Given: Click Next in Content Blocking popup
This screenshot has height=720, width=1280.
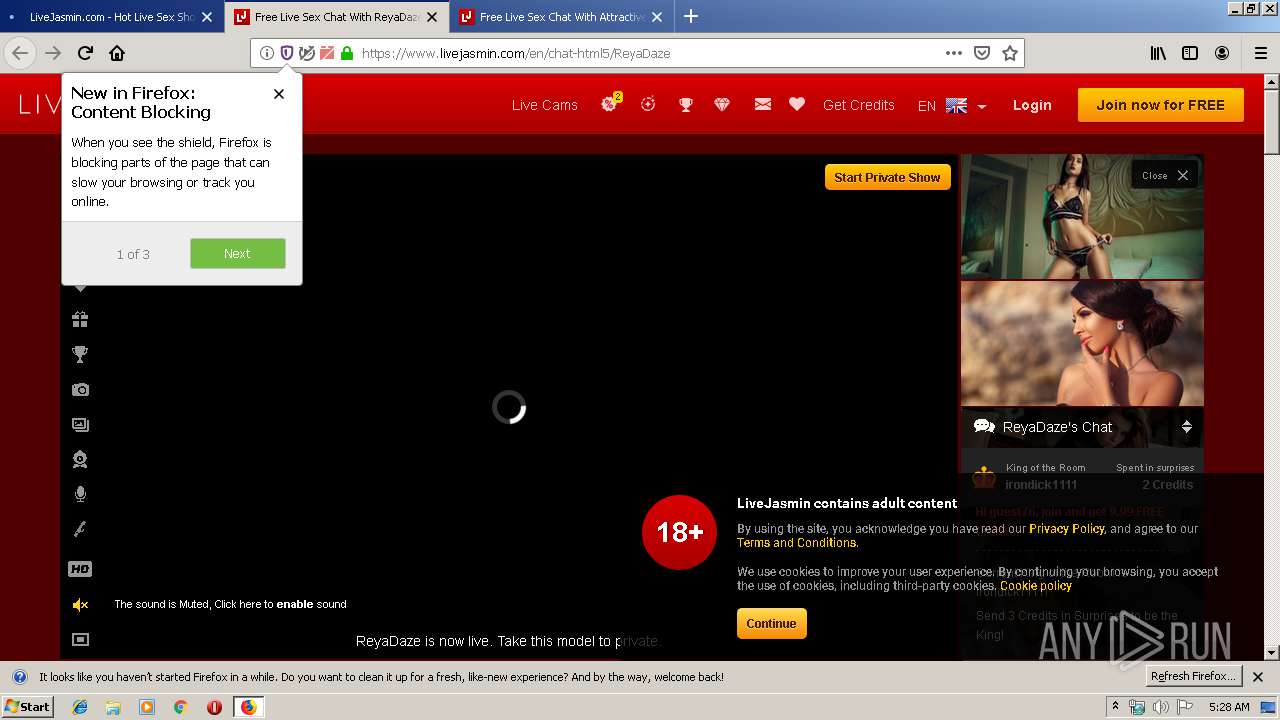Looking at the screenshot, I should tap(238, 253).
